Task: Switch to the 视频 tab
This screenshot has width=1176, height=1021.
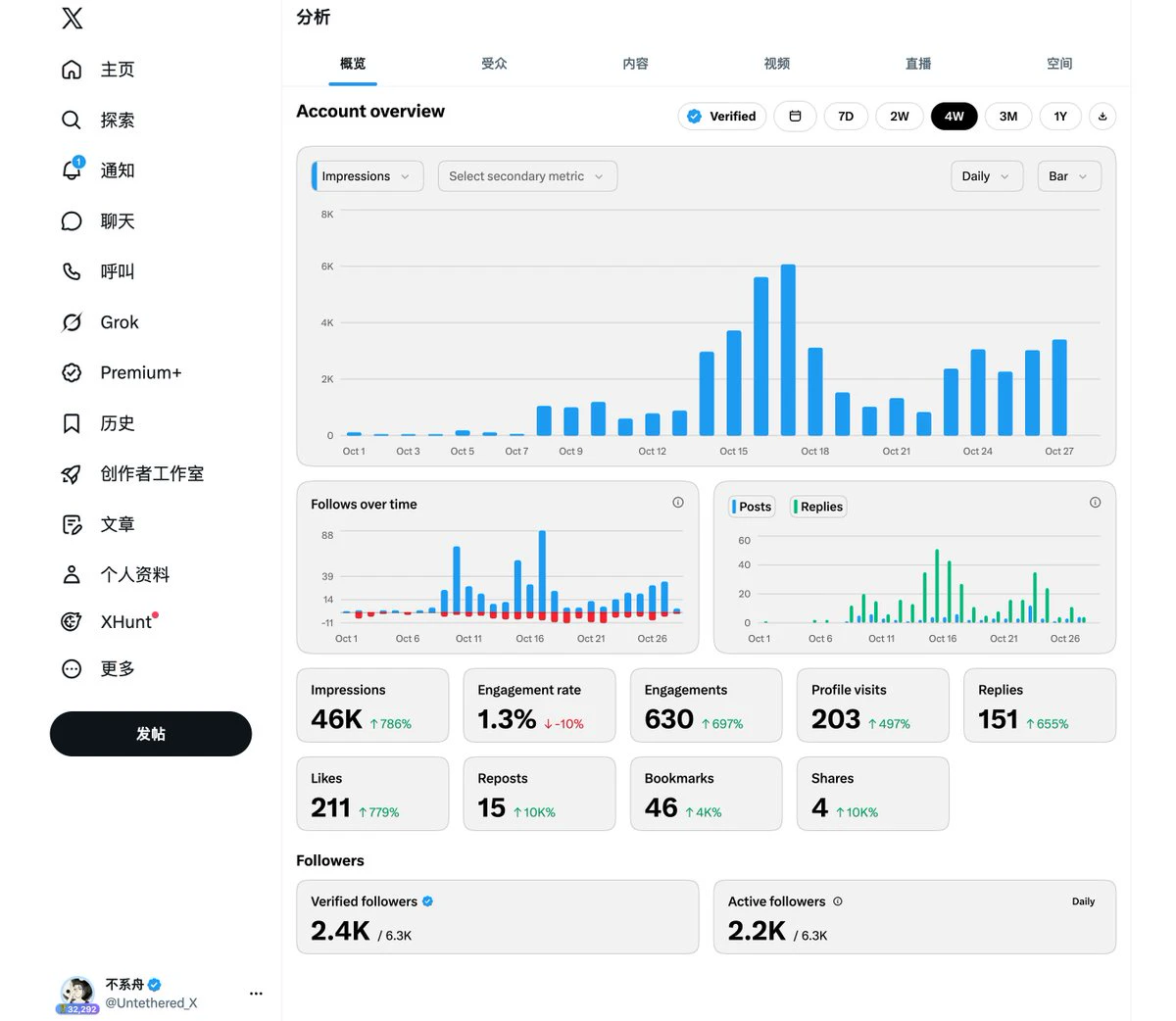Action: (x=777, y=64)
